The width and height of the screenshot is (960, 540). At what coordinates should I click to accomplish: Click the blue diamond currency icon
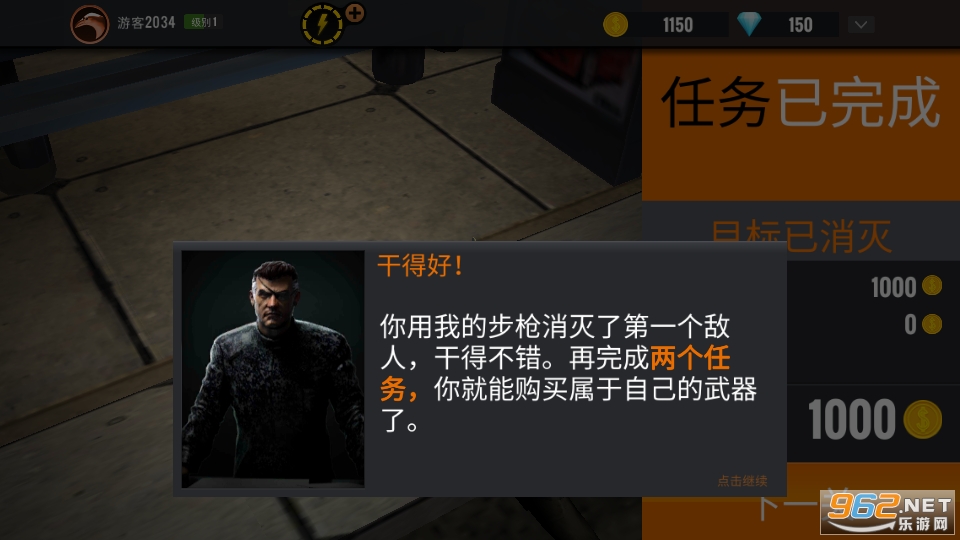[749, 24]
